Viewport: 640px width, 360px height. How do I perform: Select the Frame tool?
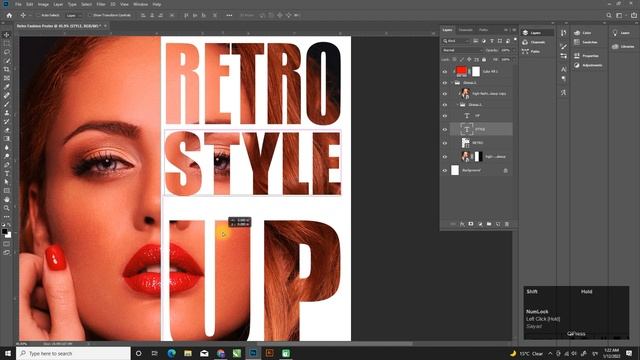pyautogui.click(x=7, y=78)
